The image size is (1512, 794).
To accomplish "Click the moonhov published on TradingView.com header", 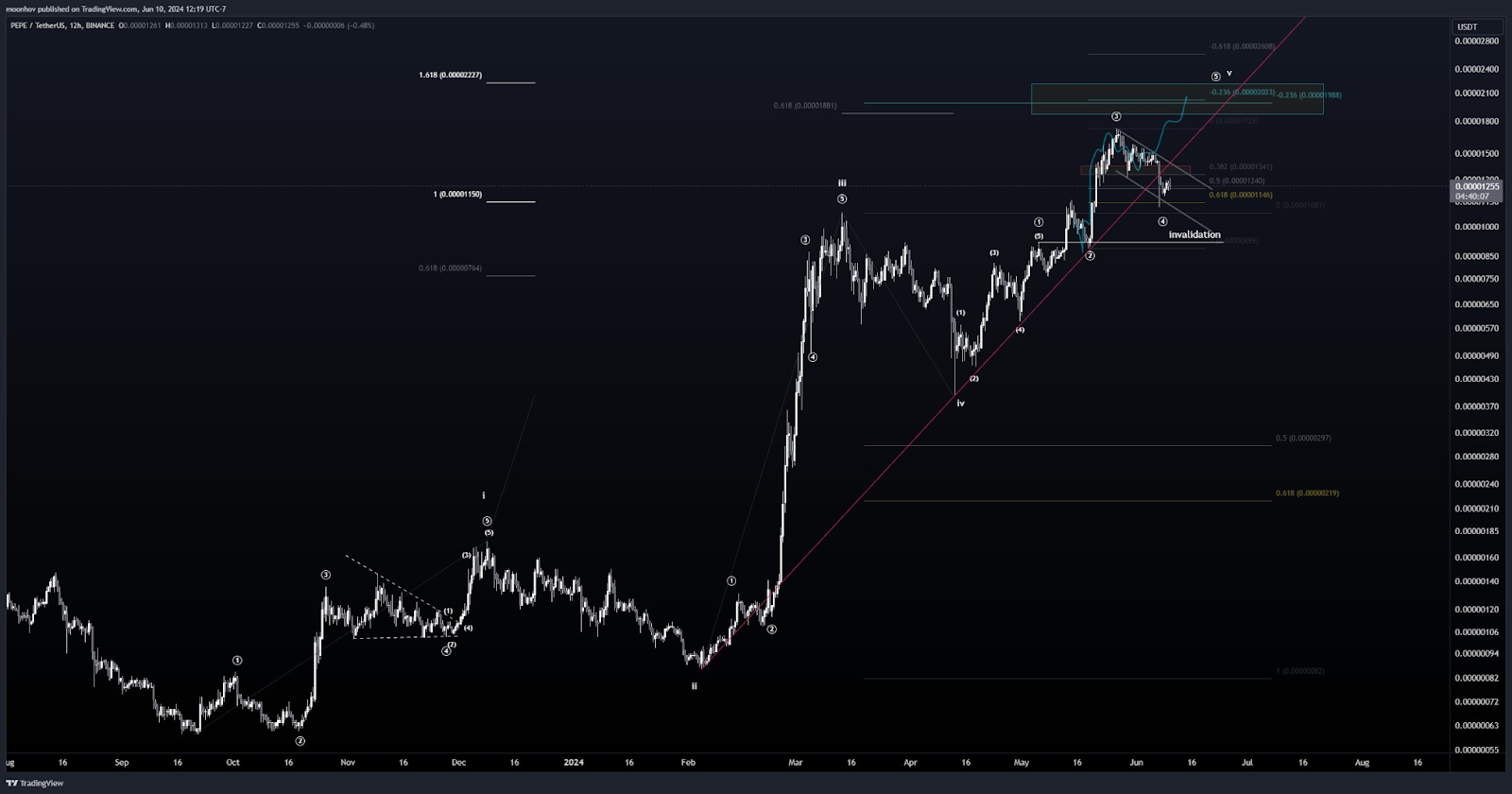I will click(x=116, y=9).
